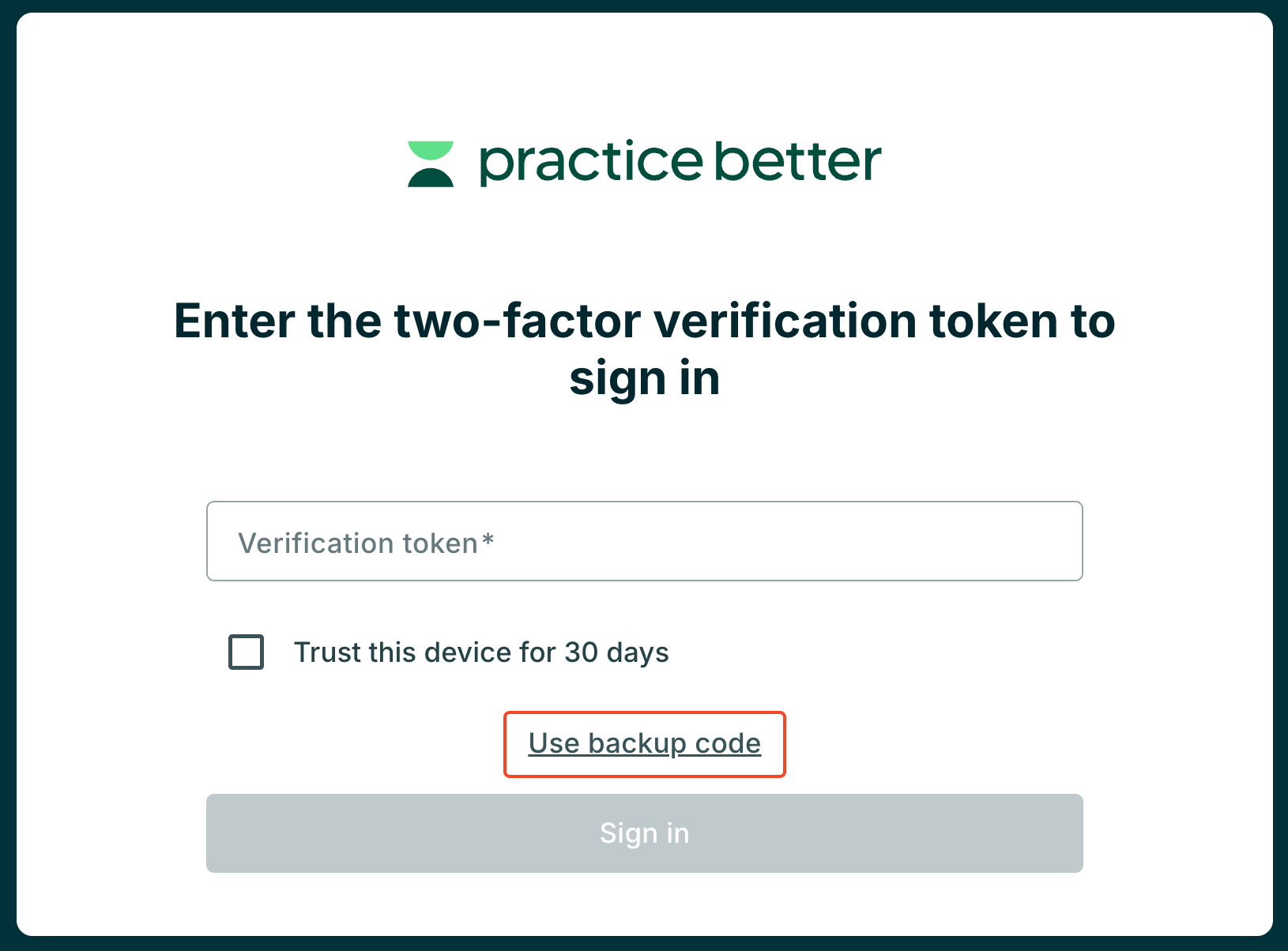Tick the Trust this device checkbox
1288x951 pixels.
[246, 652]
